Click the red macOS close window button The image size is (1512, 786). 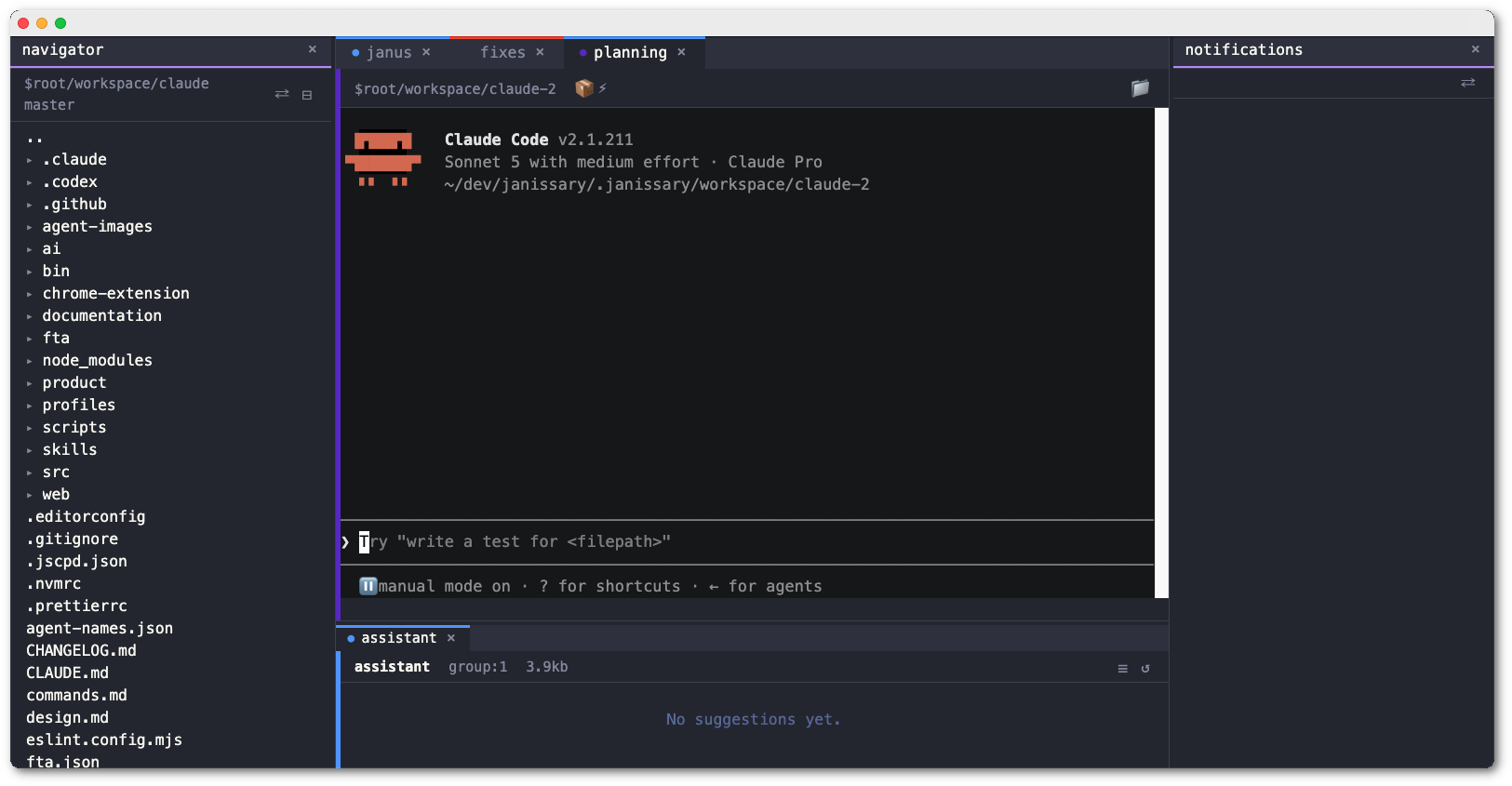point(23,23)
